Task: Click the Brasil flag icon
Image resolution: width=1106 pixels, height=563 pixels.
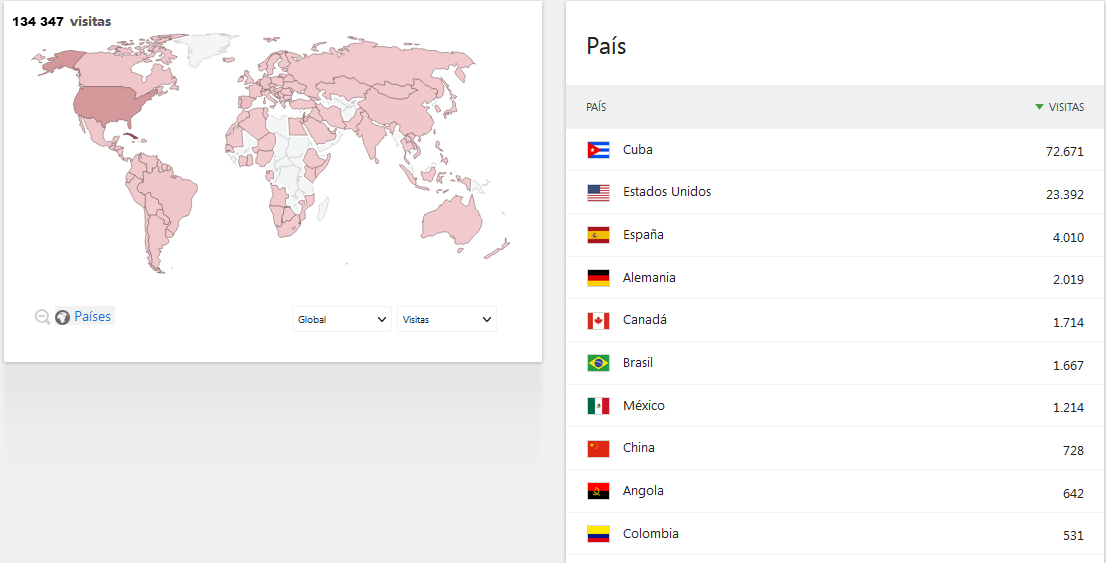Action: click(598, 363)
